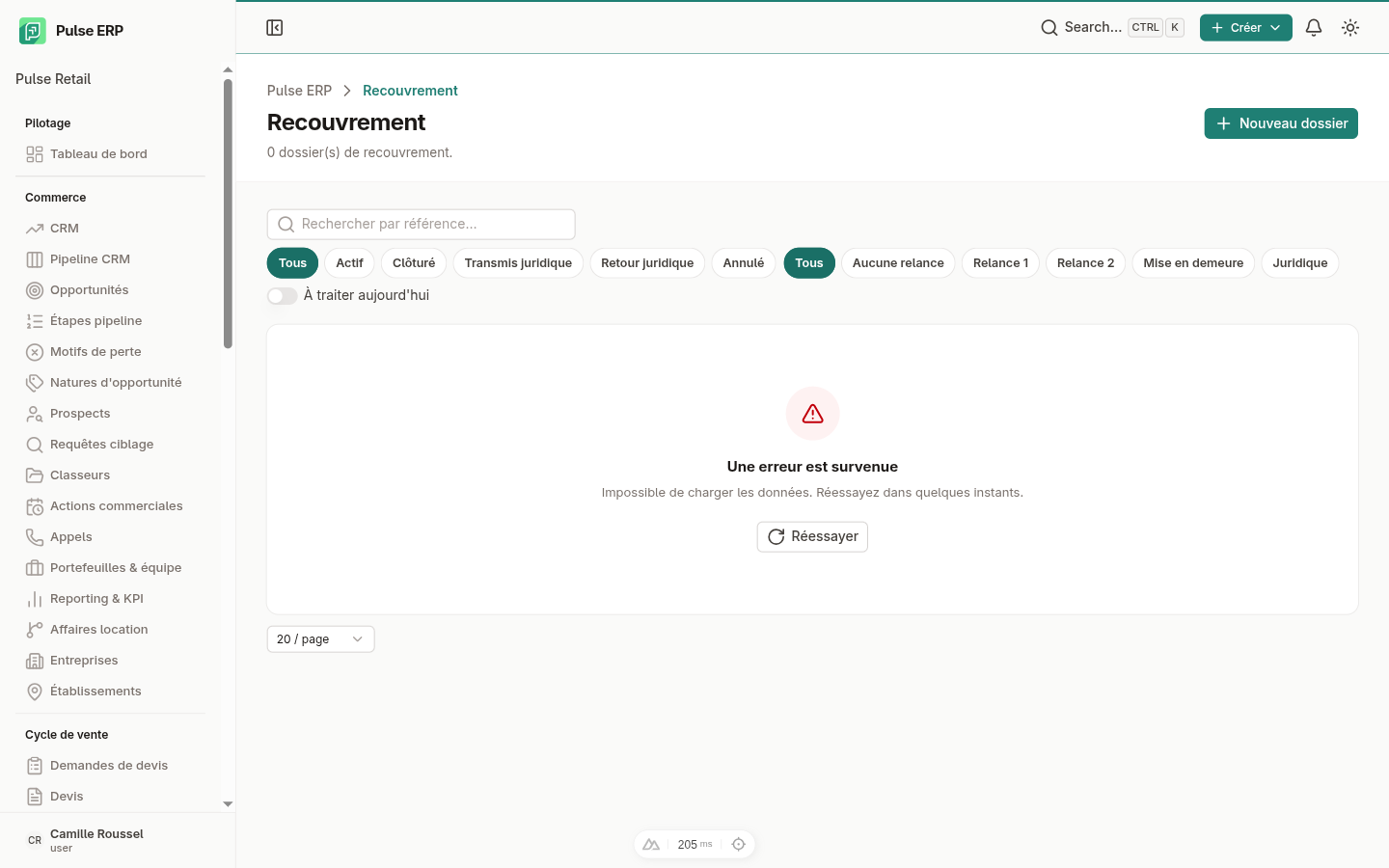The height and width of the screenshot is (868, 1389).
Task: Click Réessayer to reload data
Action: pyautogui.click(x=812, y=537)
